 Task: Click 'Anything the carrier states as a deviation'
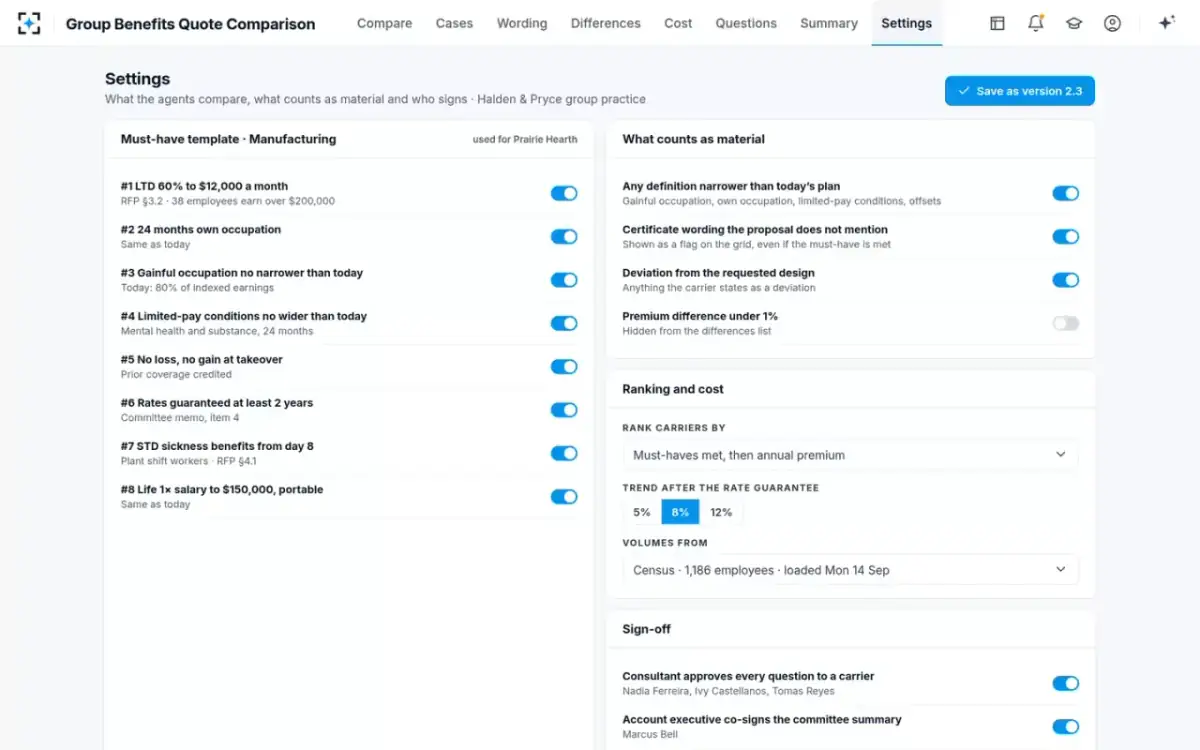point(719,288)
